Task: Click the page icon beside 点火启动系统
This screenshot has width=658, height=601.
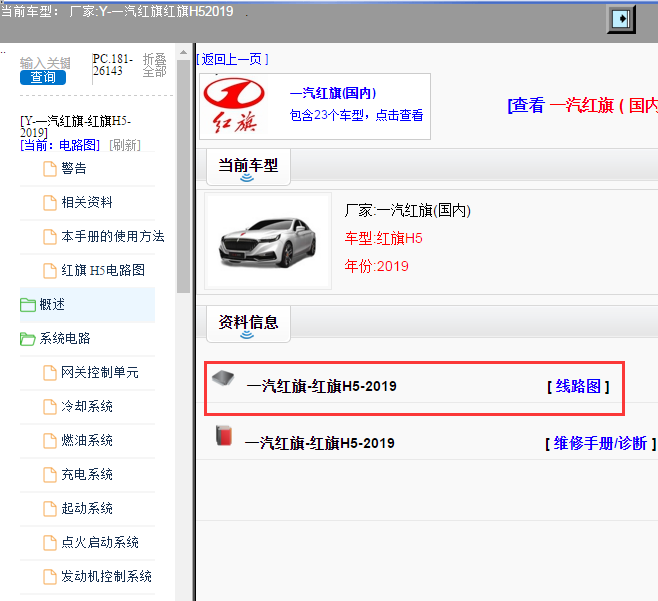Action: click(50, 543)
